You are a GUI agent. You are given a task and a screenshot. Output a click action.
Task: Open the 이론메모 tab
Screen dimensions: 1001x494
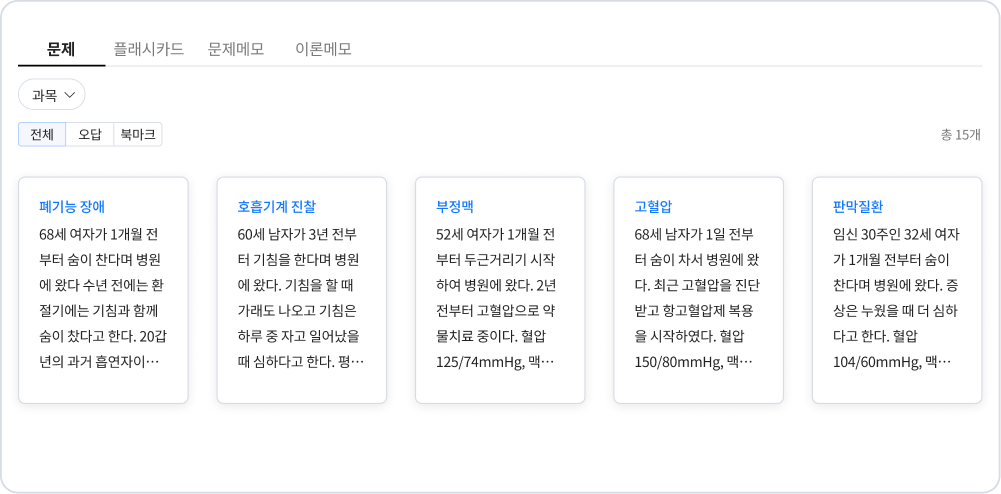[x=324, y=49]
